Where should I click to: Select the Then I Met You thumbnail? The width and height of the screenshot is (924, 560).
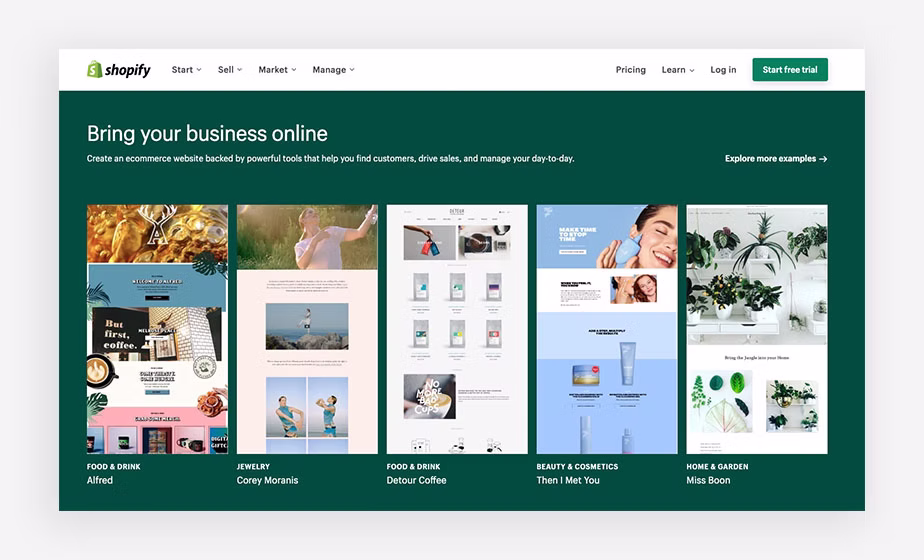(x=607, y=329)
